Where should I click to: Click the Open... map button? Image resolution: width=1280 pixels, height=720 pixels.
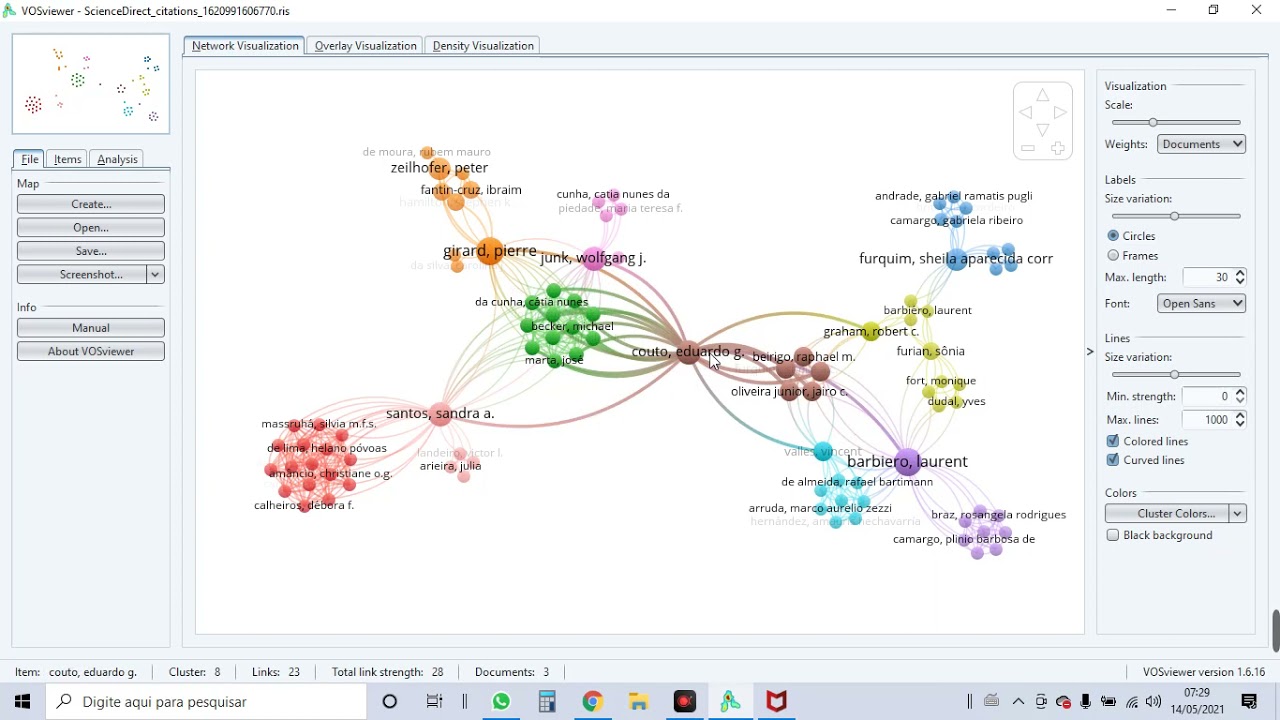(x=91, y=228)
